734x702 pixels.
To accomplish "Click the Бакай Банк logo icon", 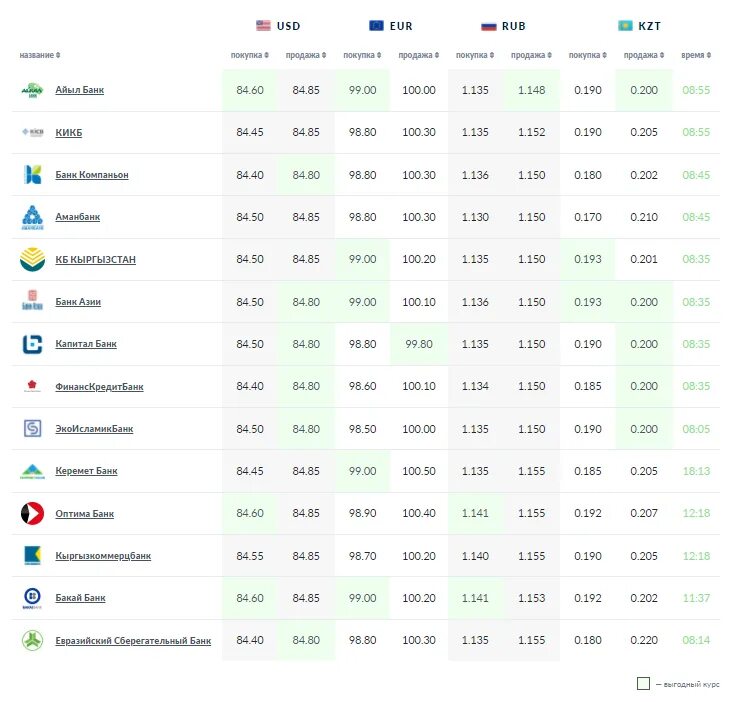I will click(x=32, y=598).
